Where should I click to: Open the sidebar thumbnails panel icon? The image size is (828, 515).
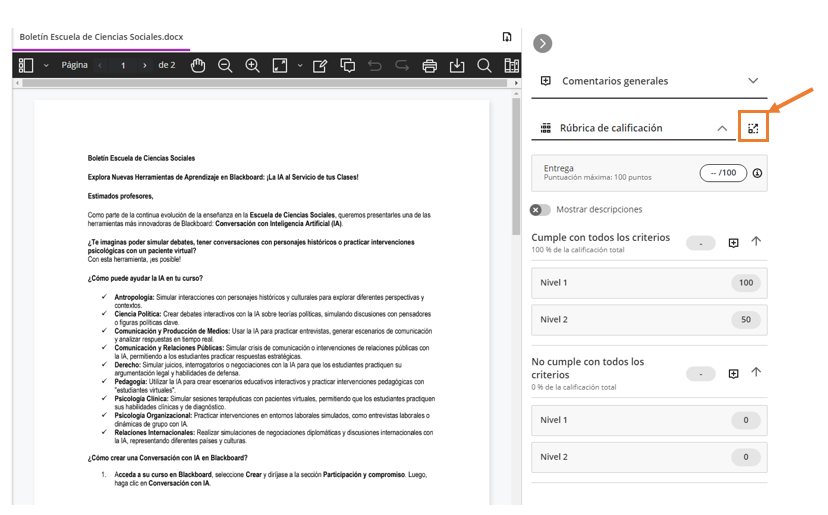point(26,65)
